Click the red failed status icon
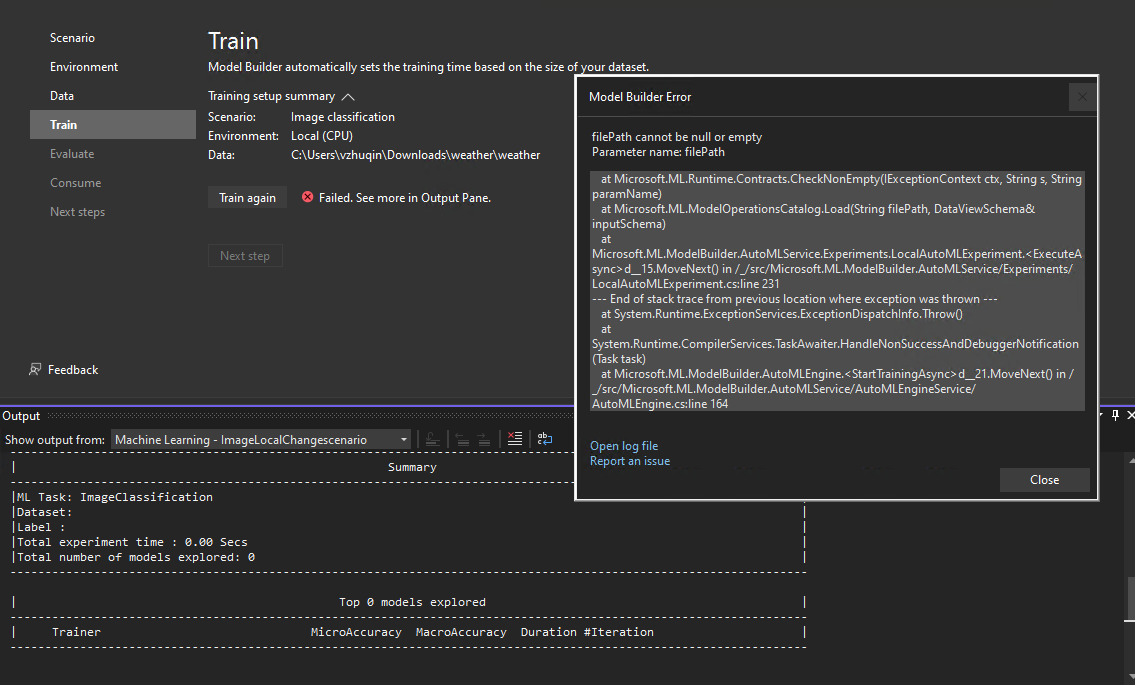The width and height of the screenshot is (1136, 686). [x=308, y=197]
